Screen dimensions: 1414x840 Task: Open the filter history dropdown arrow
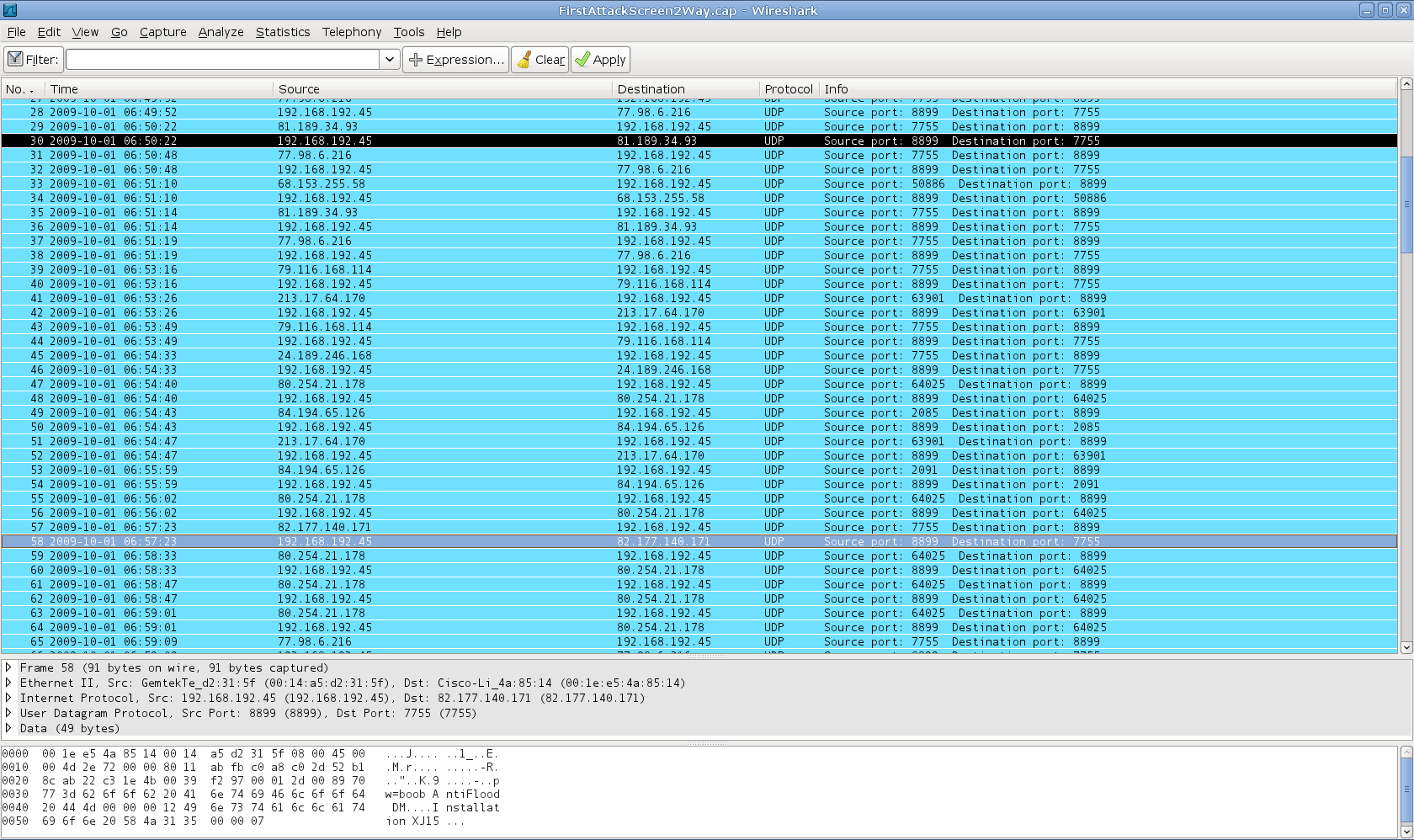tap(390, 60)
